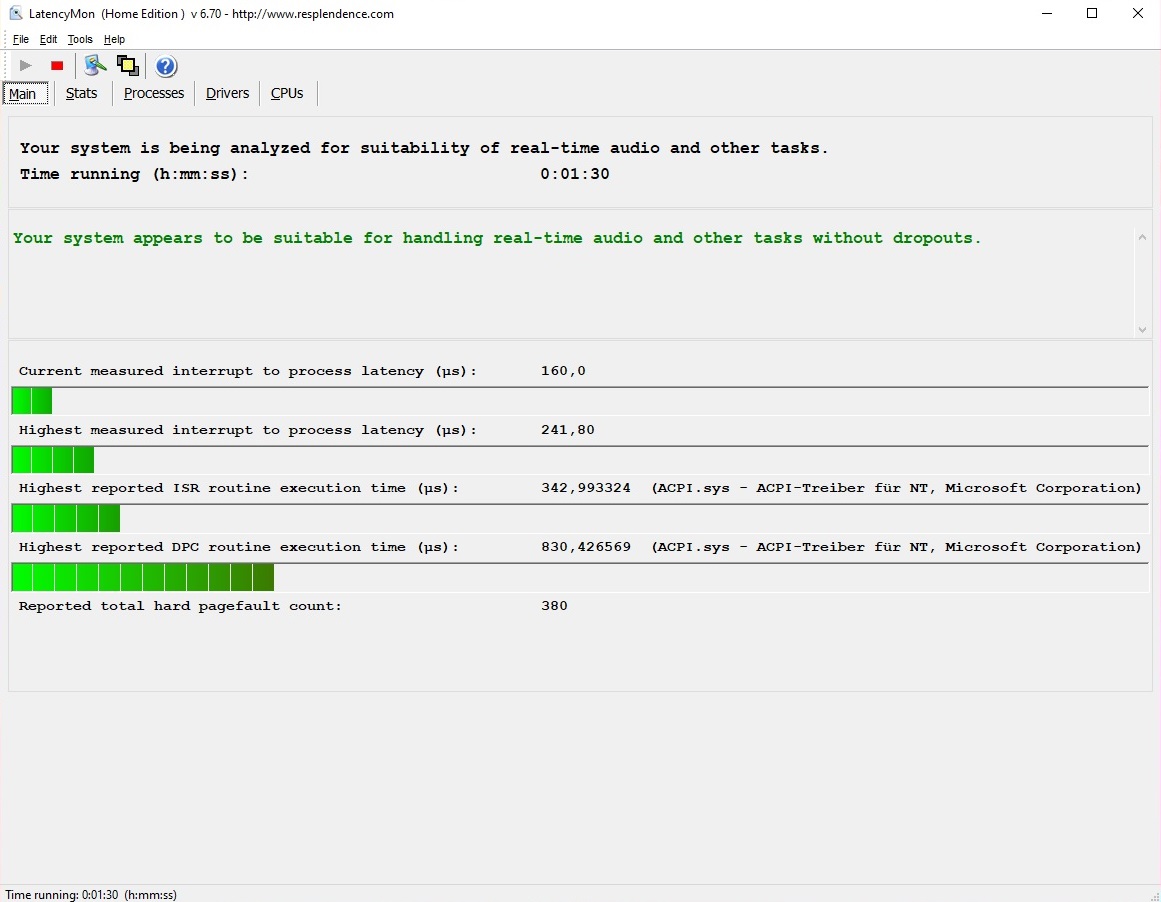Viewport: 1161px width, 902px height.
Task: Switch to the Stats tab
Action: tap(81, 93)
